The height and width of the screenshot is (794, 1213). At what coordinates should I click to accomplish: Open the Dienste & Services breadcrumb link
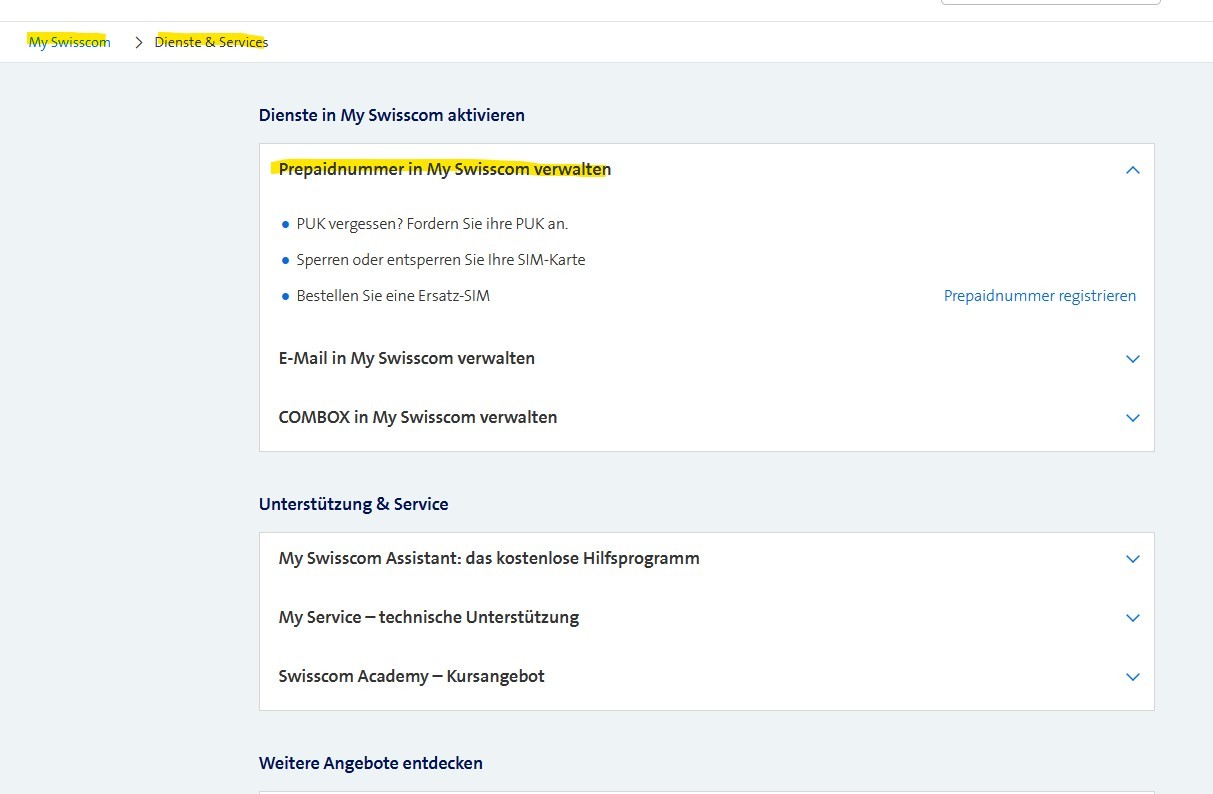click(211, 42)
